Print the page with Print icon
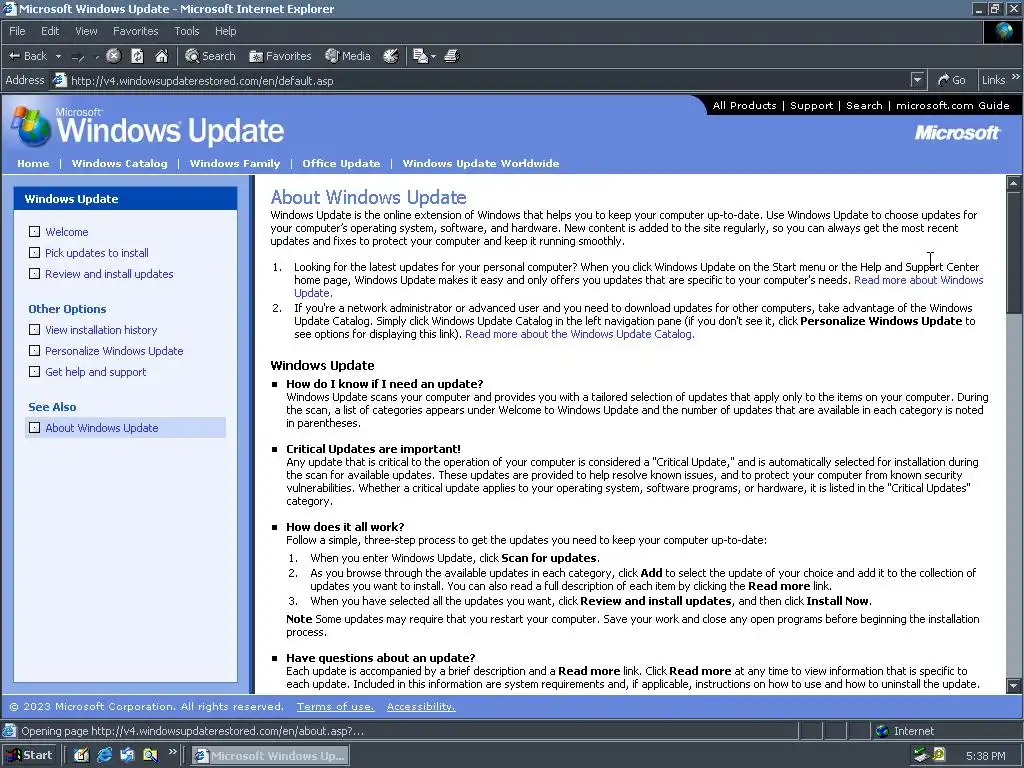The height and width of the screenshot is (768, 1024). coord(452,56)
